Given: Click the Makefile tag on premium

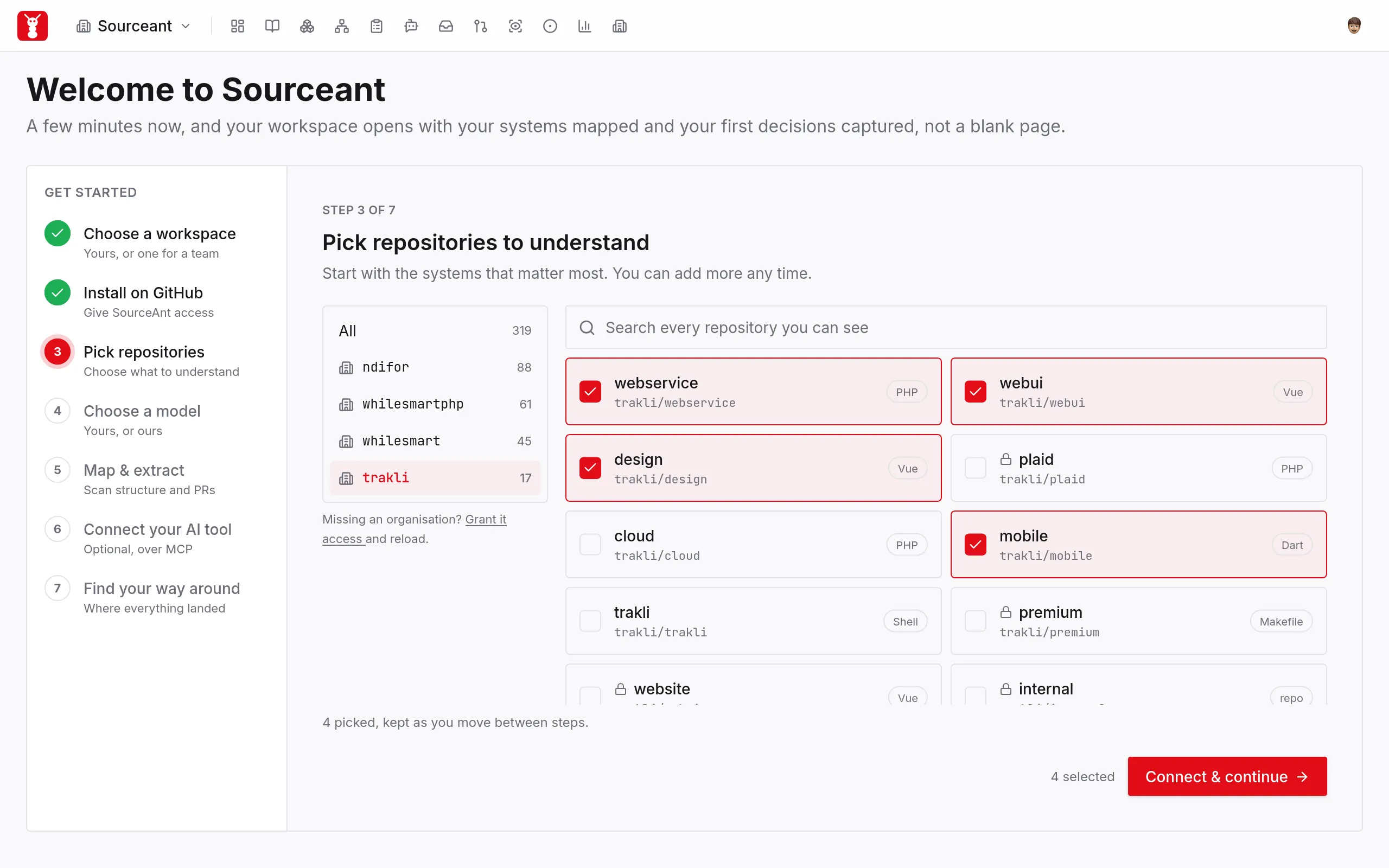Looking at the screenshot, I should point(1280,621).
